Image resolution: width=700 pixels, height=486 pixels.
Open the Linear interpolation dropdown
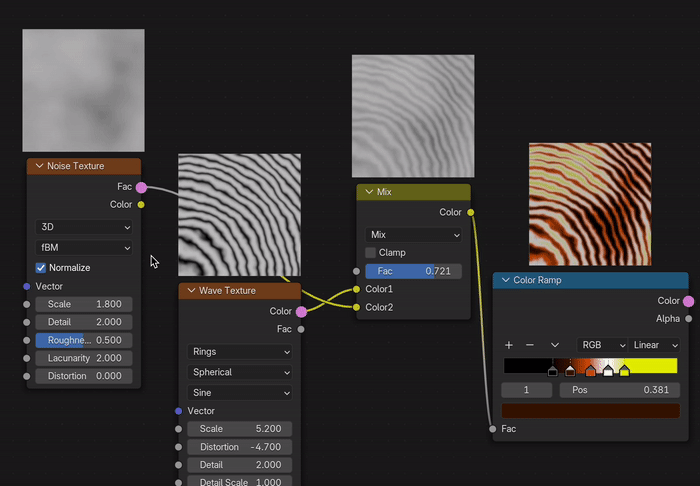tap(654, 345)
